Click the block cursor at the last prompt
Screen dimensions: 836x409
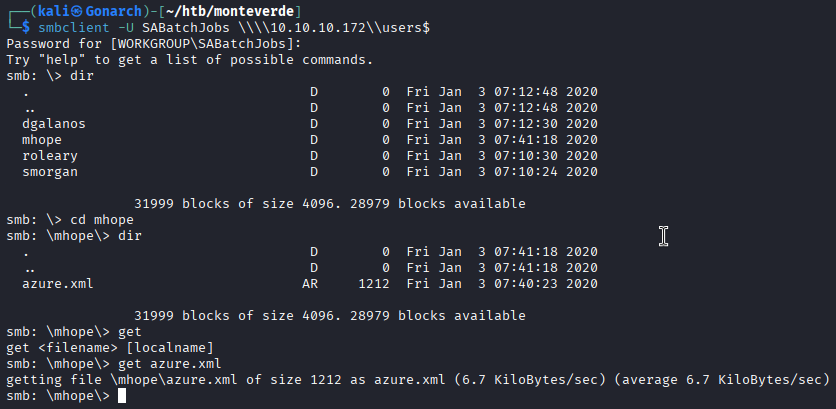[122, 396]
